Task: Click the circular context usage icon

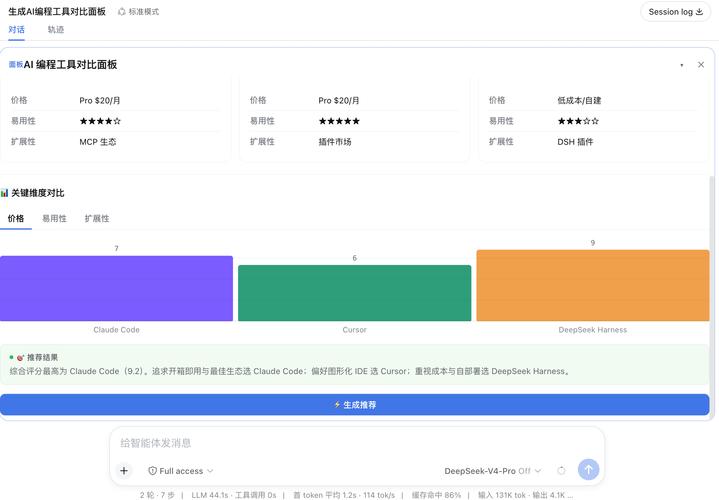Action: [x=561, y=471]
